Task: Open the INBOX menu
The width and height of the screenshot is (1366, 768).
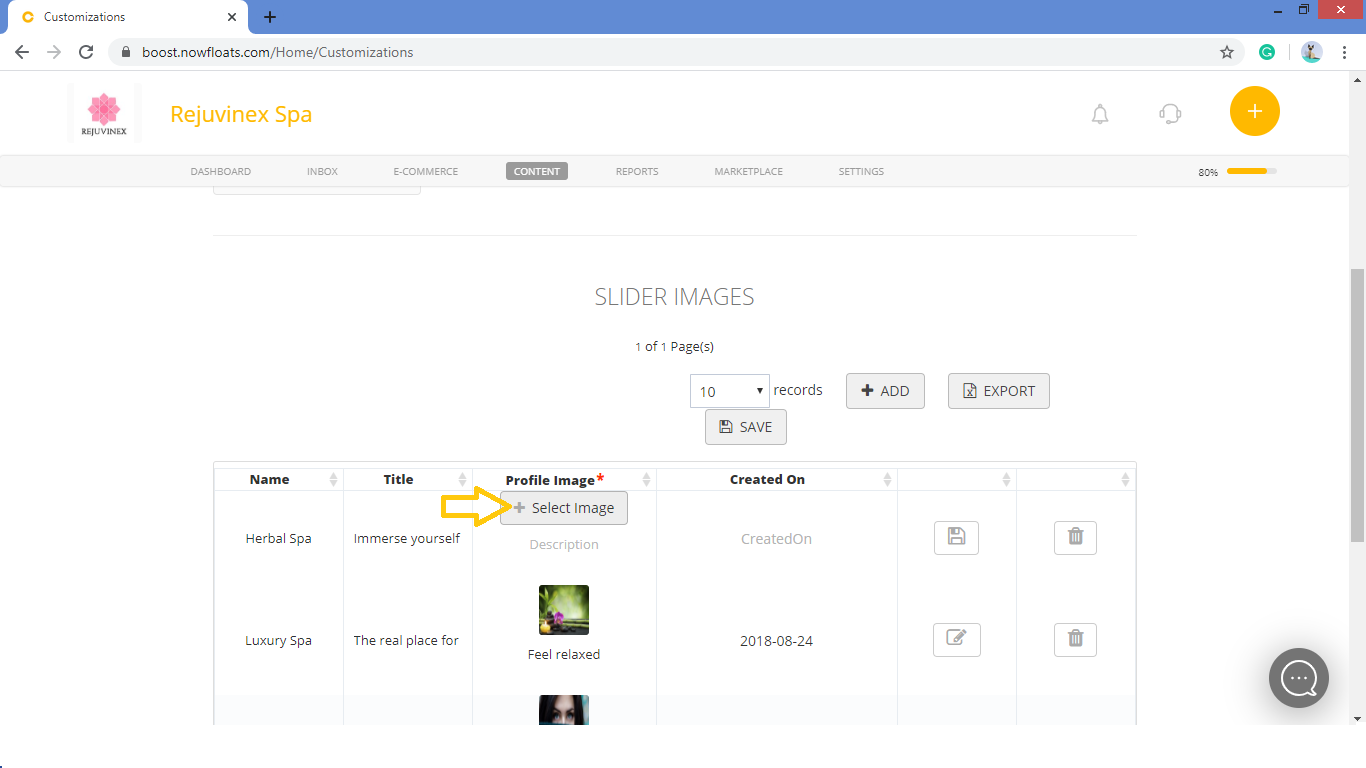Action: coord(322,171)
